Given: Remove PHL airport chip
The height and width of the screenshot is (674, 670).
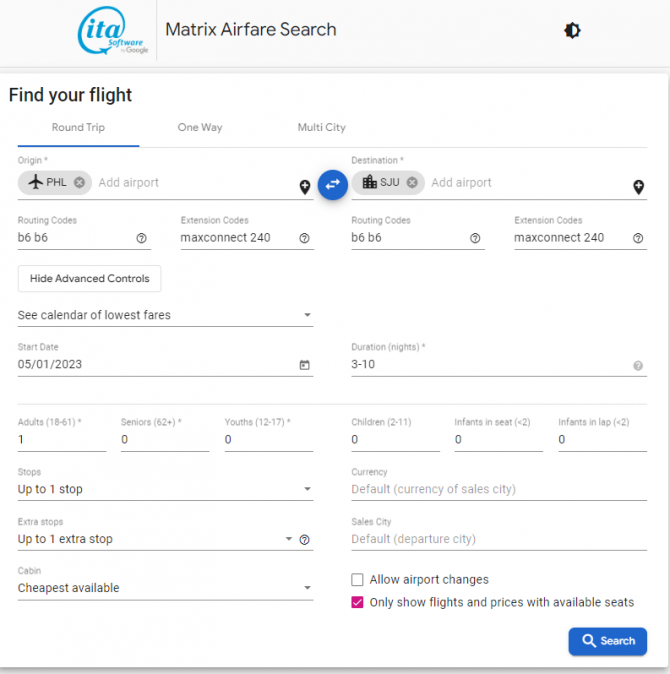Looking at the screenshot, I should [79, 183].
